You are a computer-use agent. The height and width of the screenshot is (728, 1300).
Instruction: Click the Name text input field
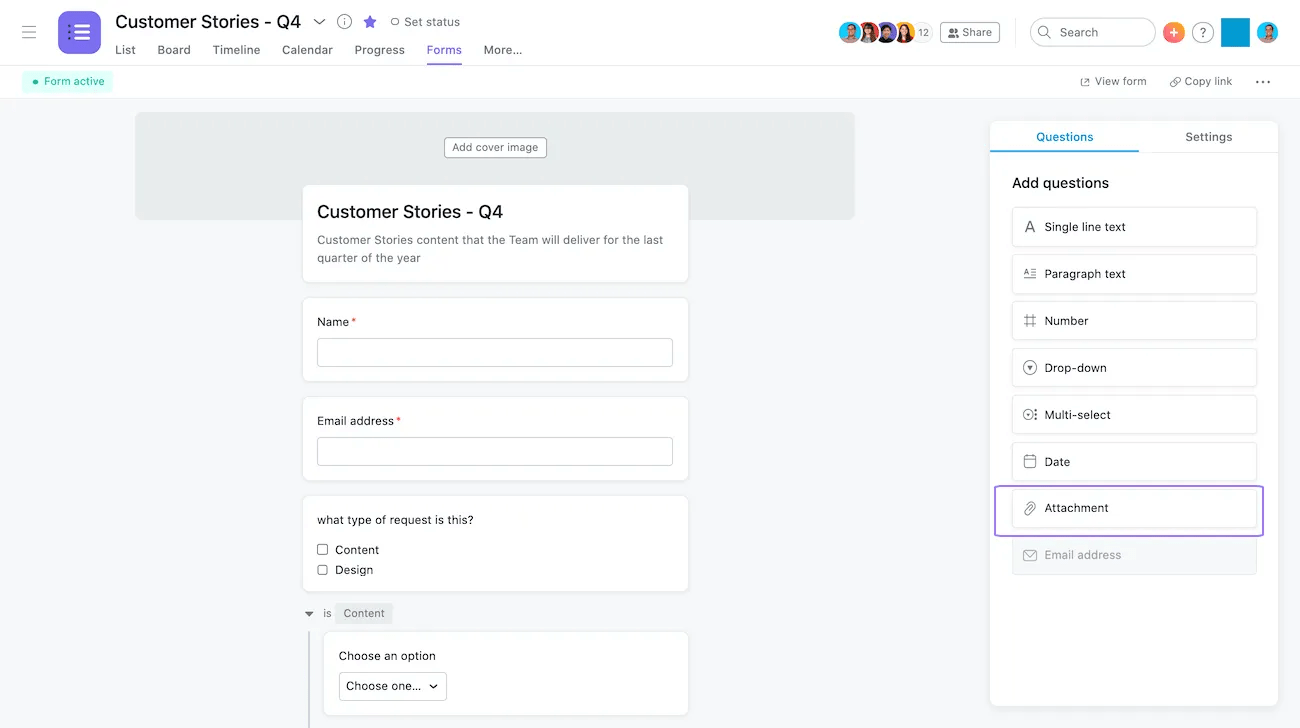click(495, 352)
